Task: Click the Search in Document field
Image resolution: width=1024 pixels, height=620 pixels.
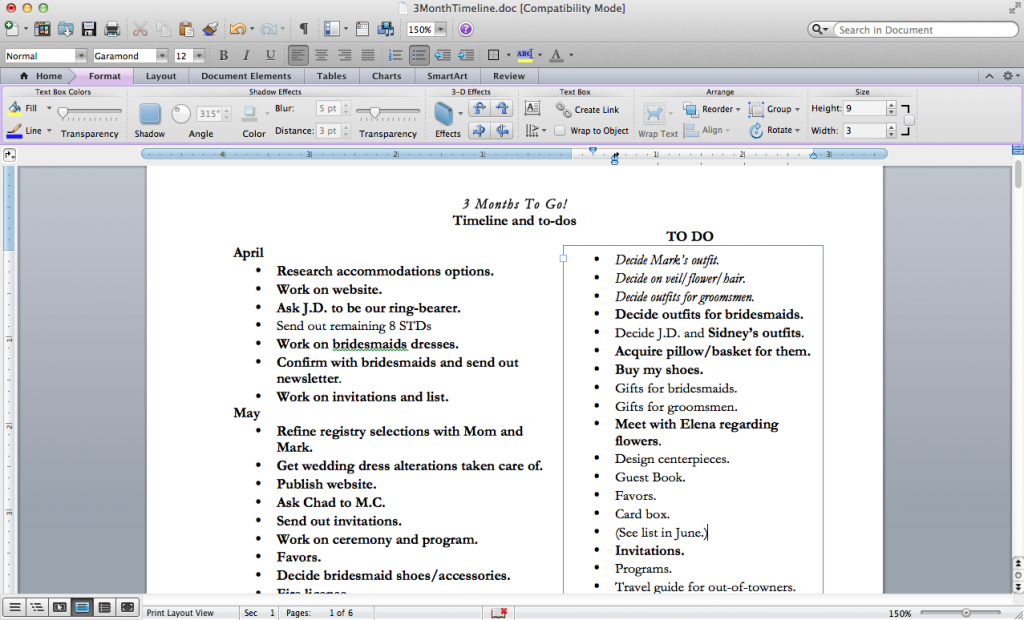Action: (x=926, y=29)
